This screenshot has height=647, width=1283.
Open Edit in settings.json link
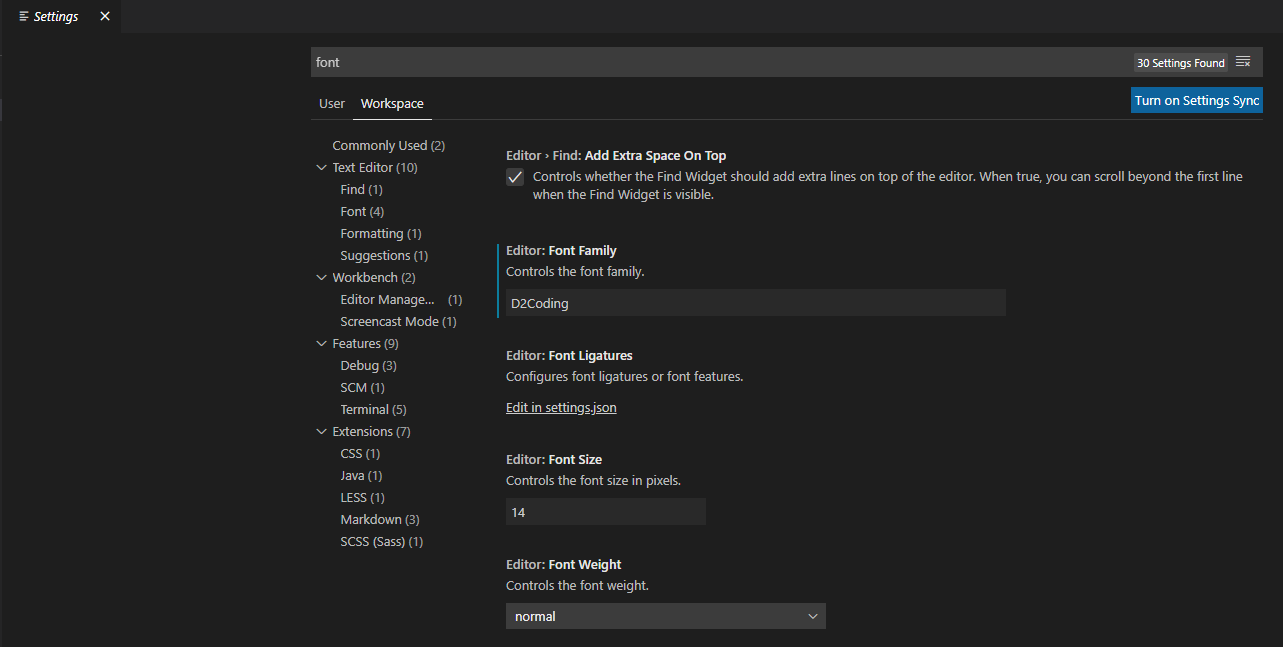tap(561, 407)
